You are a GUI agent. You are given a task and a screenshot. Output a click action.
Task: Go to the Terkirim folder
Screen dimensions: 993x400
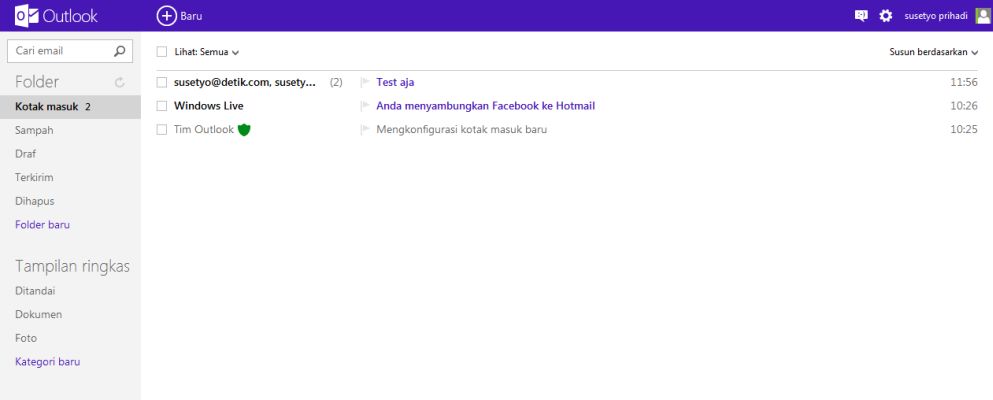point(34,177)
